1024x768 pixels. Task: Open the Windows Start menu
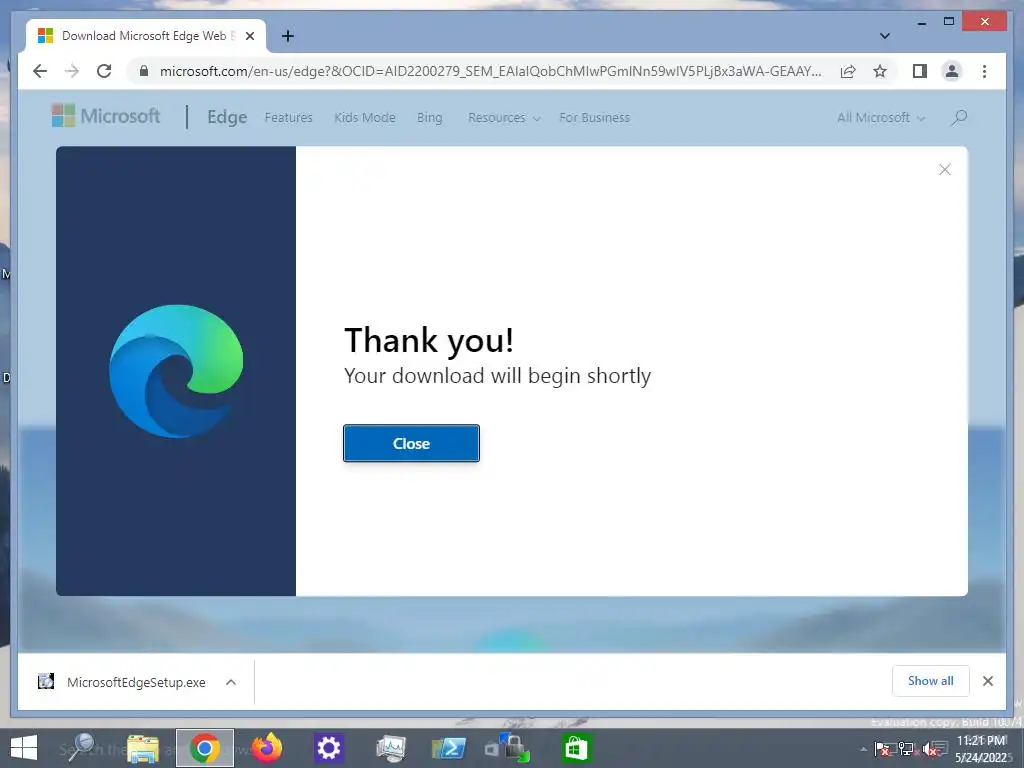pos(24,748)
